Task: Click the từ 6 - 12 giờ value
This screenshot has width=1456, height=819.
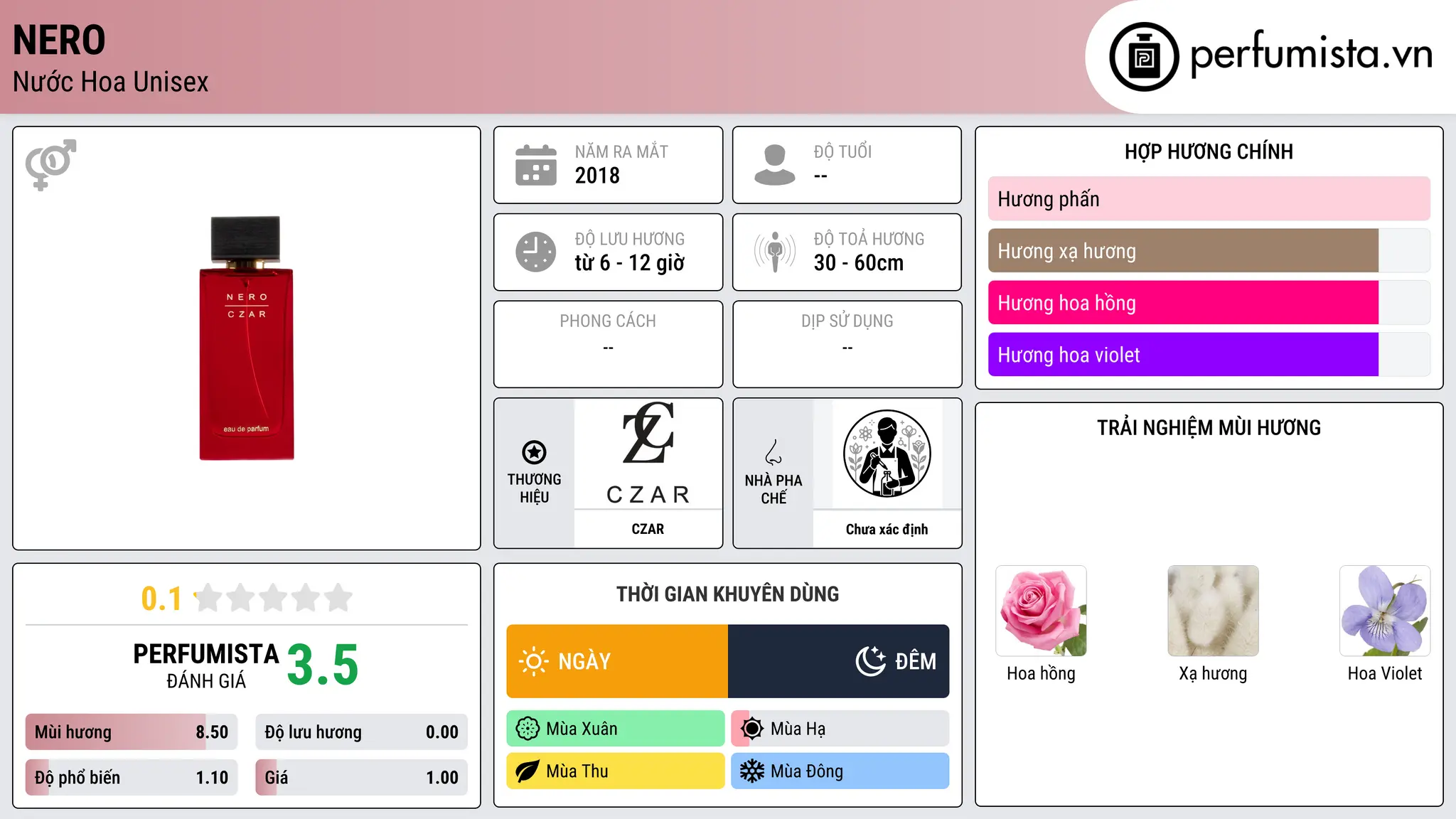Action: 630,262
